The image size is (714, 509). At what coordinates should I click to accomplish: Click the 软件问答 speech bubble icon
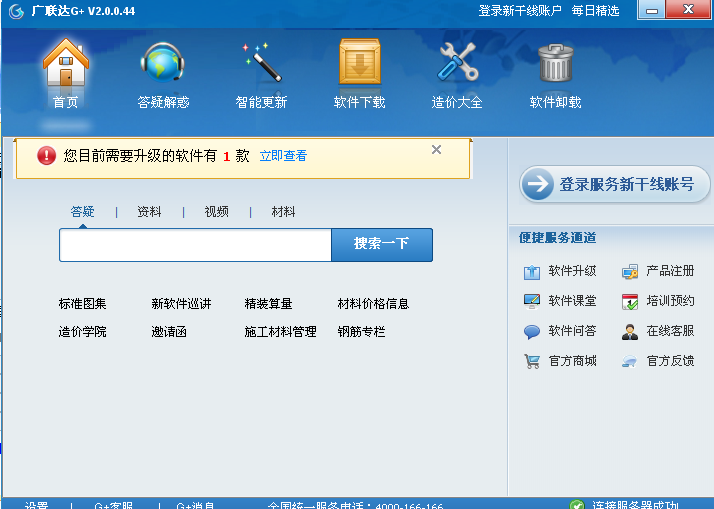(x=531, y=332)
